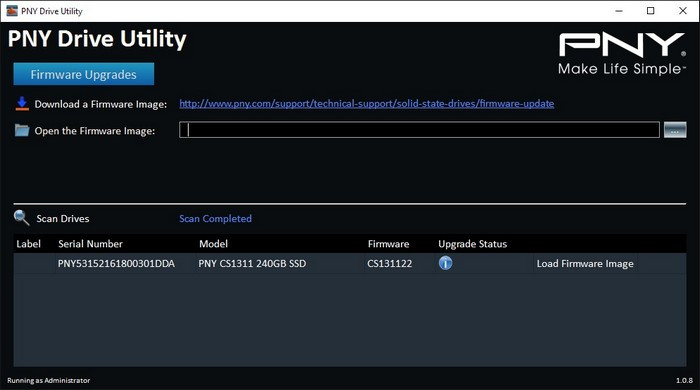Screen dimensions: 700x390
Task: Click the Firmware column header
Action: [388, 244]
